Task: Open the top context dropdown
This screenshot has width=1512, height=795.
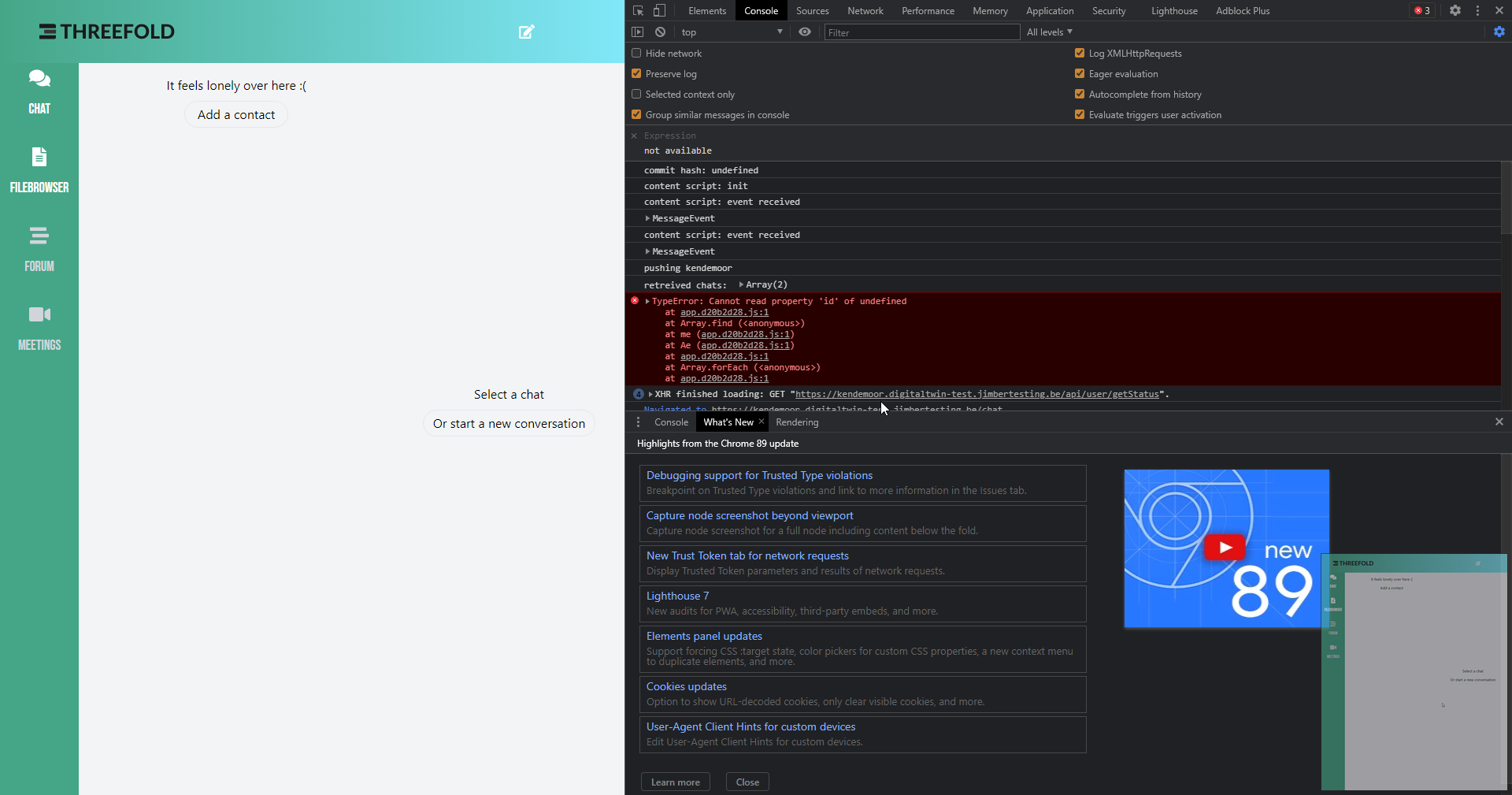Action: (x=732, y=32)
